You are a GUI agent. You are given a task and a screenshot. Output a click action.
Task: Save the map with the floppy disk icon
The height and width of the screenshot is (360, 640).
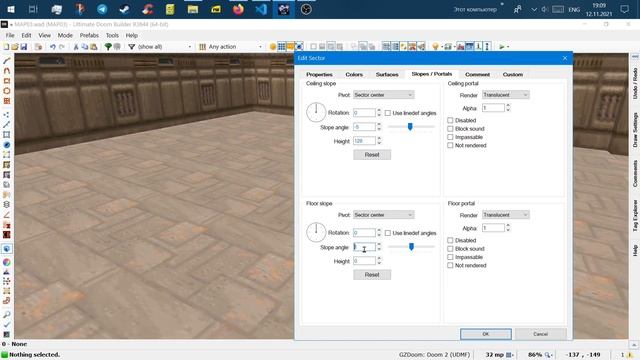tap(24, 47)
